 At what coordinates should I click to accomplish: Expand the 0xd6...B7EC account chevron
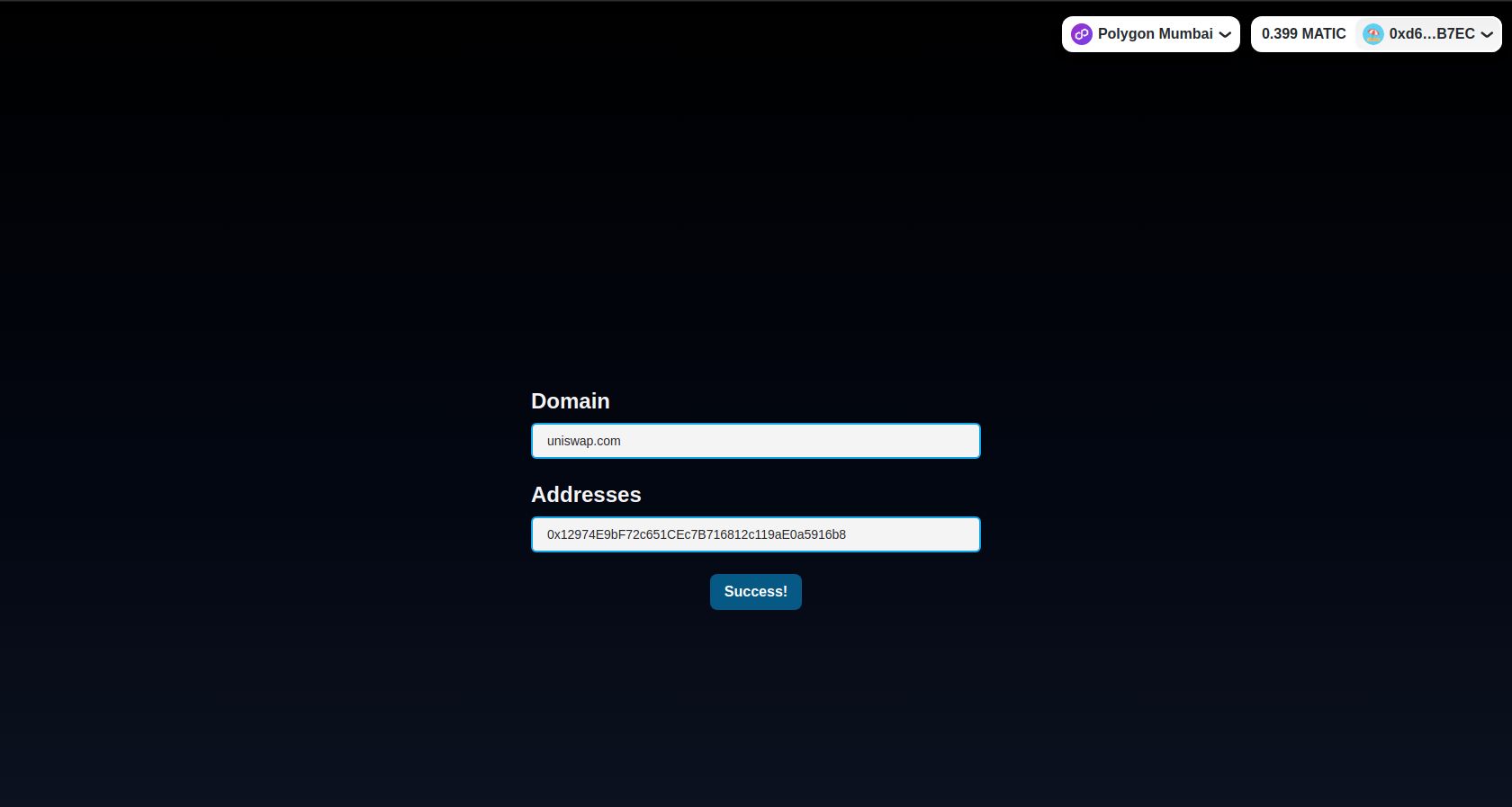[x=1487, y=35]
